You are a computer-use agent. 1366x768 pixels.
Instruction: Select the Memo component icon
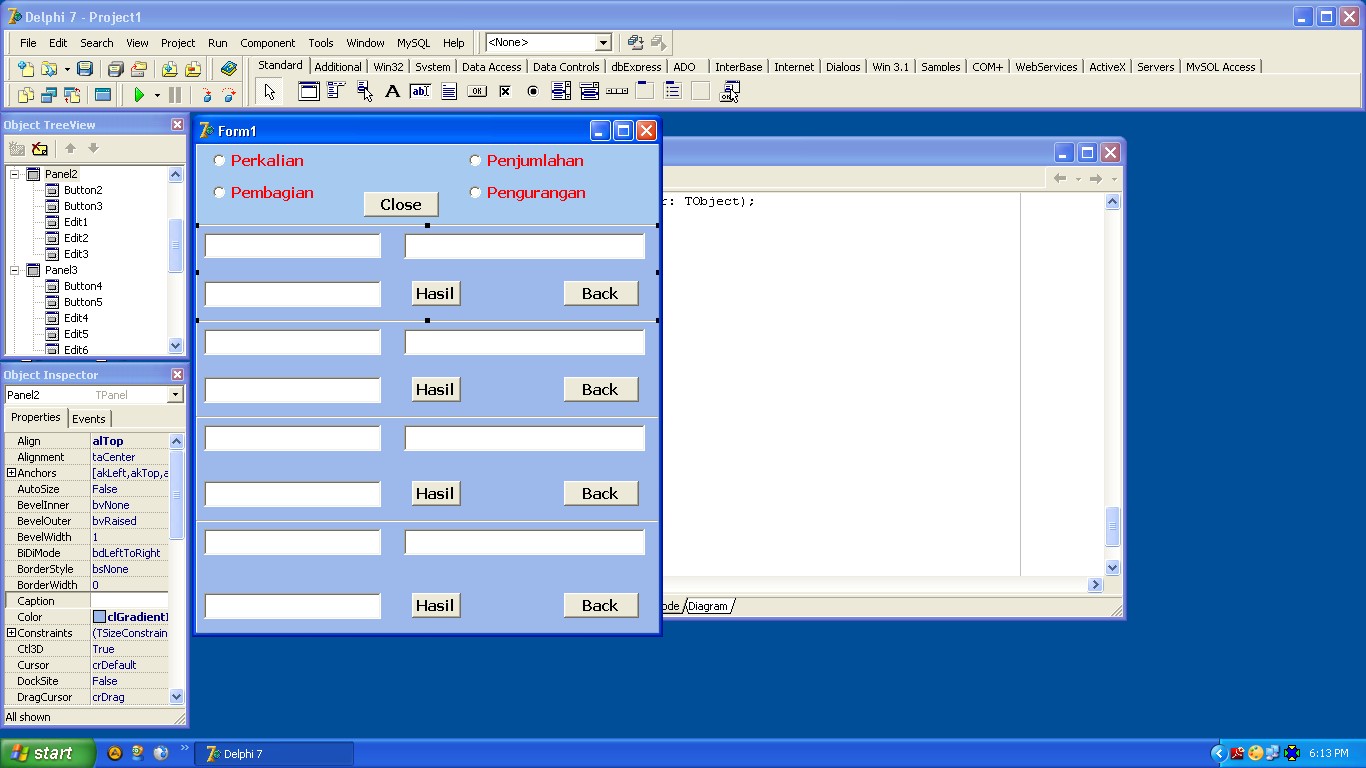click(x=449, y=91)
